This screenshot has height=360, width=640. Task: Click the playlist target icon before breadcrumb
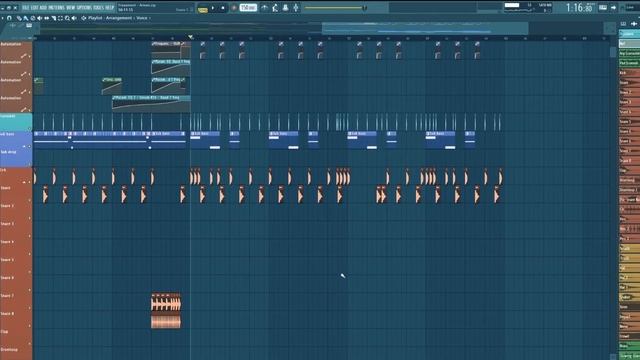(84, 18)
